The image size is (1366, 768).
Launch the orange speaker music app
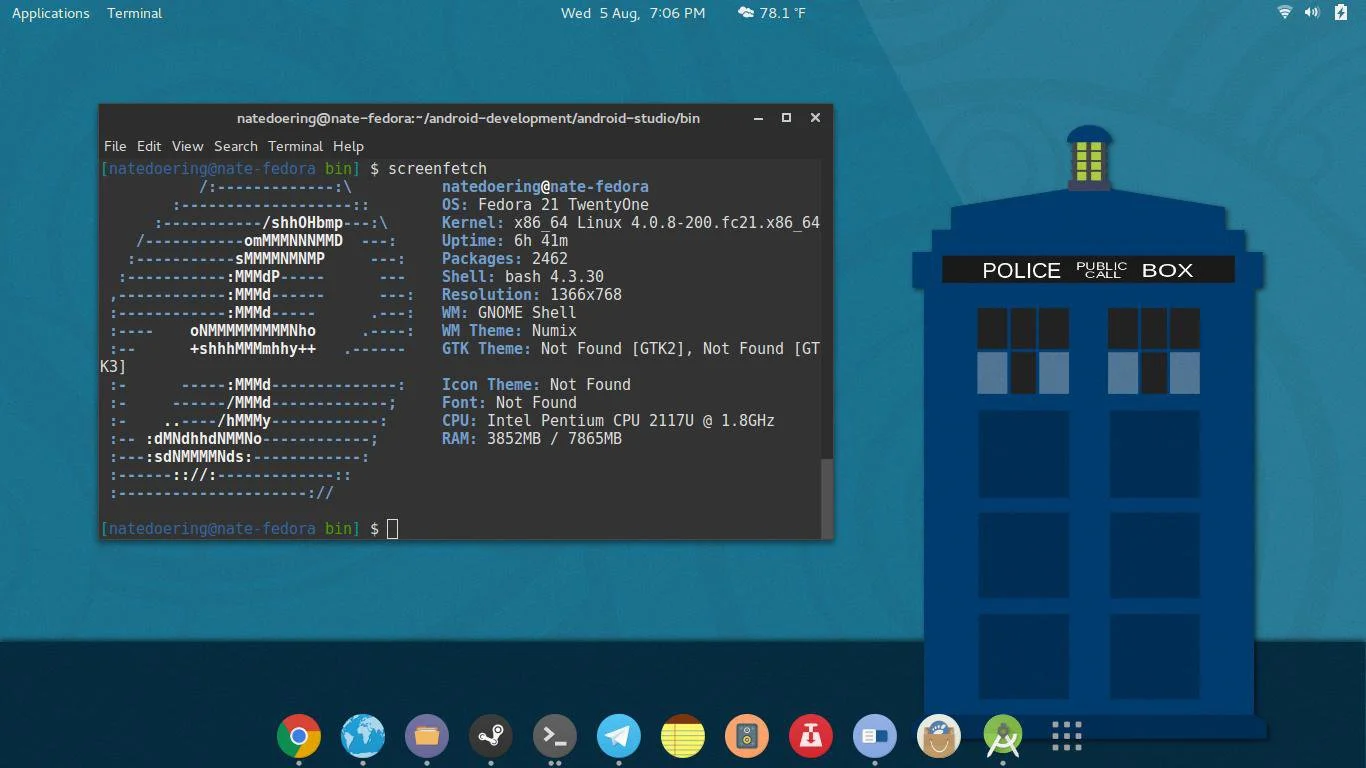click(747, 737)
